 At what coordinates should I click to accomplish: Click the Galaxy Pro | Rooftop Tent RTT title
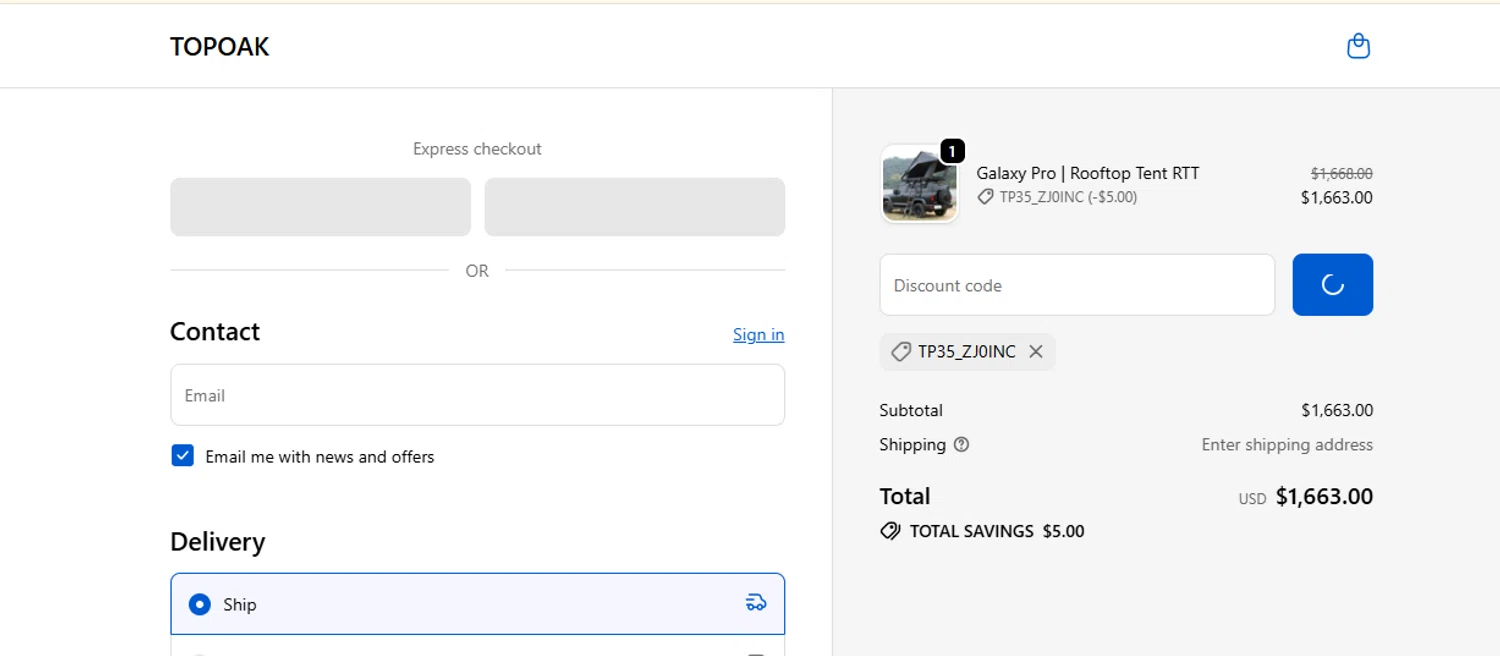[1087, 173]
